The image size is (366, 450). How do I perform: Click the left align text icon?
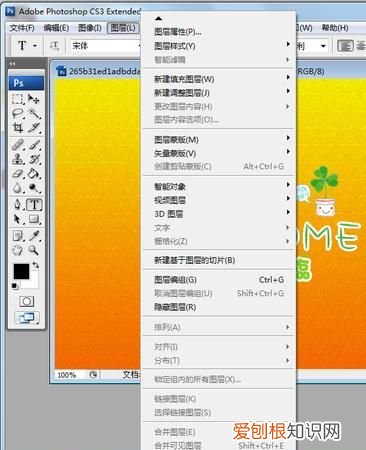click(345, 46)
